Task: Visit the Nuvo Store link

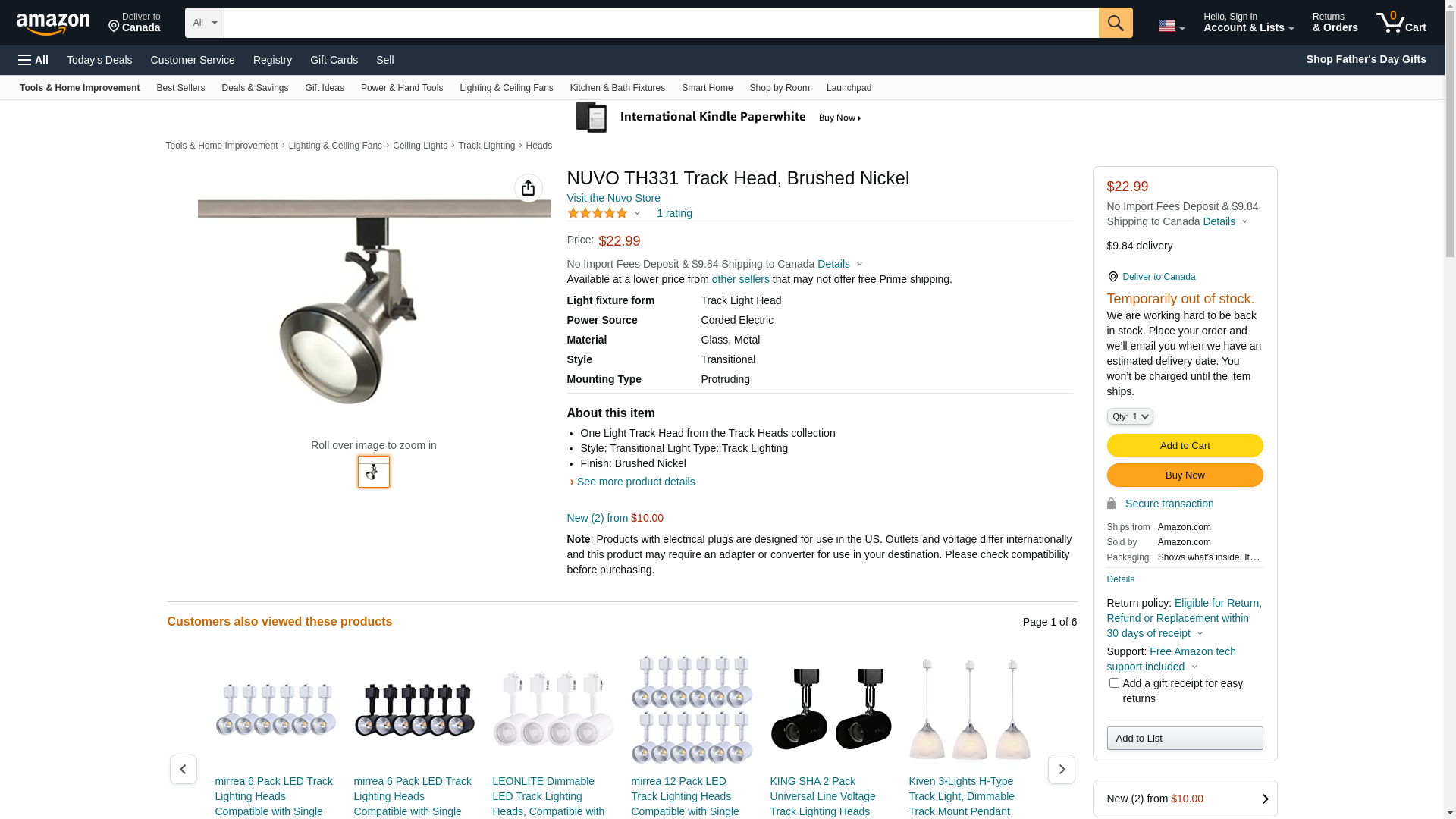Action: [613, 198]
